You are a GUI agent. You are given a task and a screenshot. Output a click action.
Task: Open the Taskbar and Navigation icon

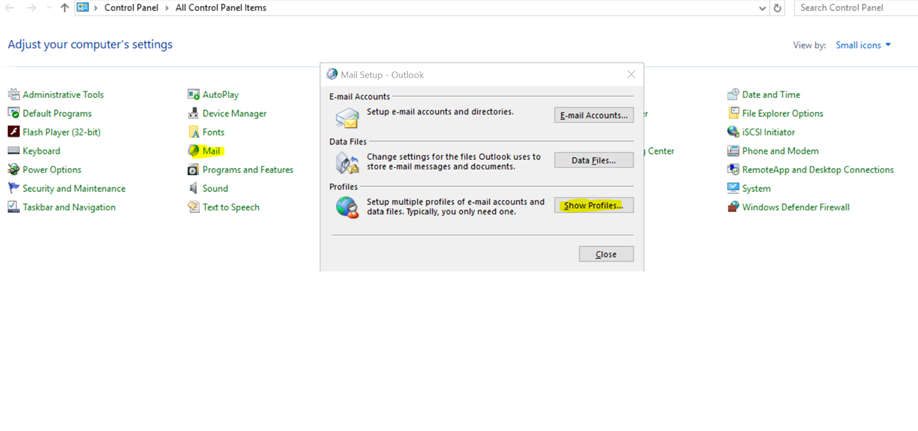pos(13,207)
